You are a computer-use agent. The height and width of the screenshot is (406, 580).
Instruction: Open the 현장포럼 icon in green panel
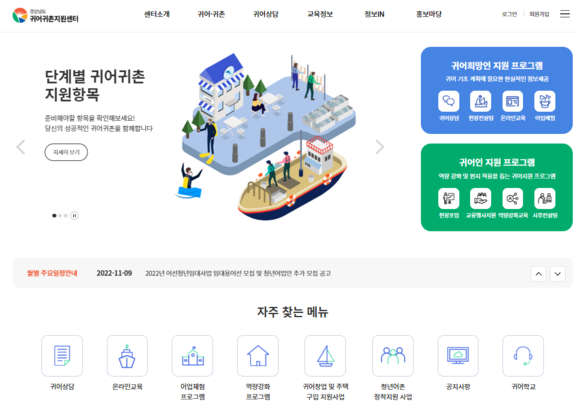point(449,199)
